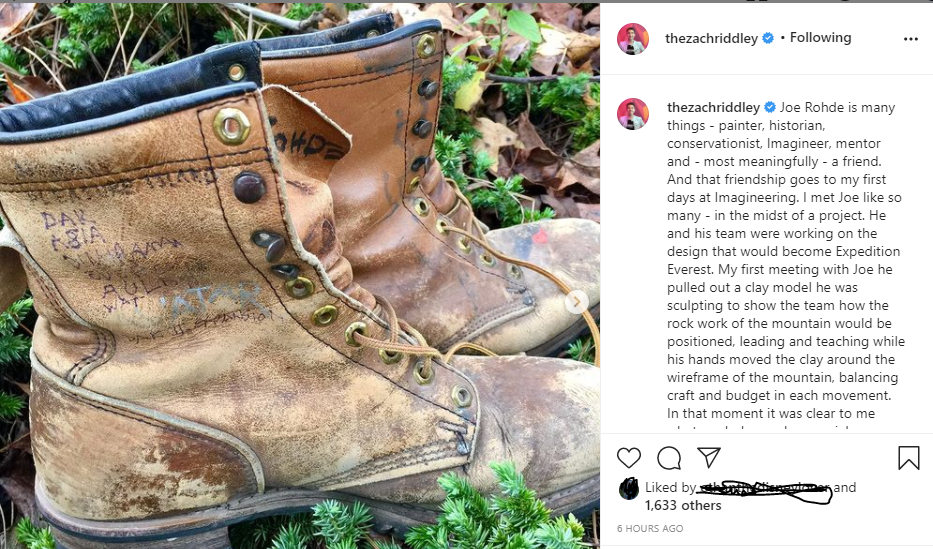Screen dimensions: 933x549
Task: Open the three-dot more options menu
Action: pyautogui.click(x=910, y=39)
